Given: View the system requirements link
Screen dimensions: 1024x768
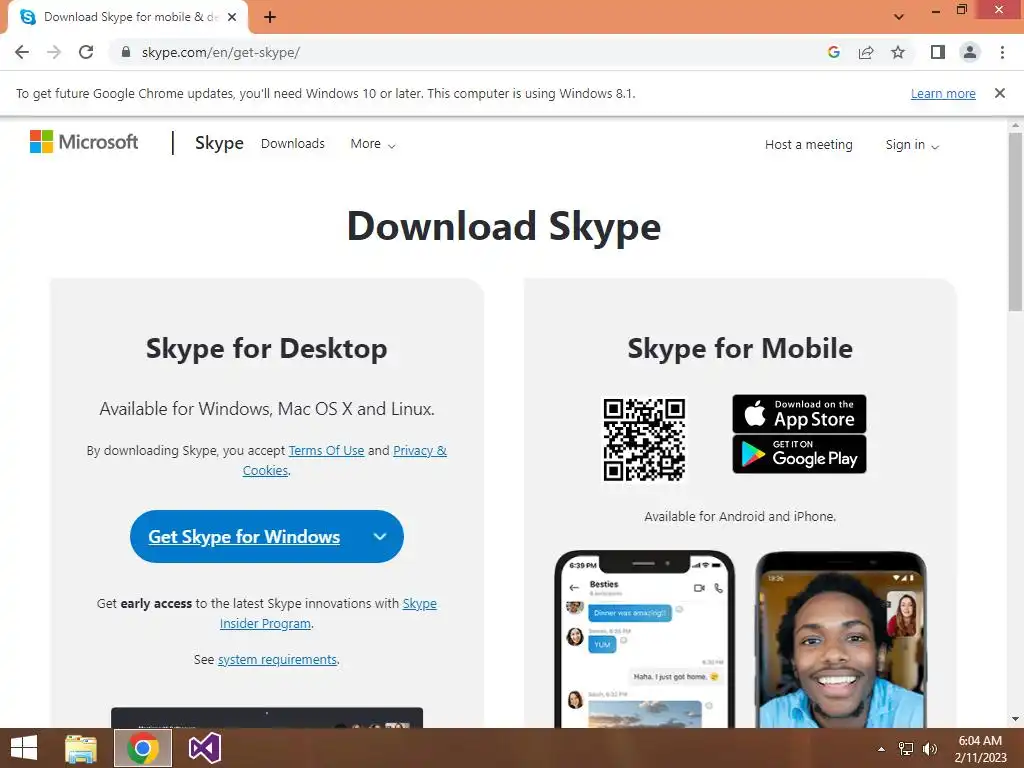Looking at the screenshot, I should point(278,660).
